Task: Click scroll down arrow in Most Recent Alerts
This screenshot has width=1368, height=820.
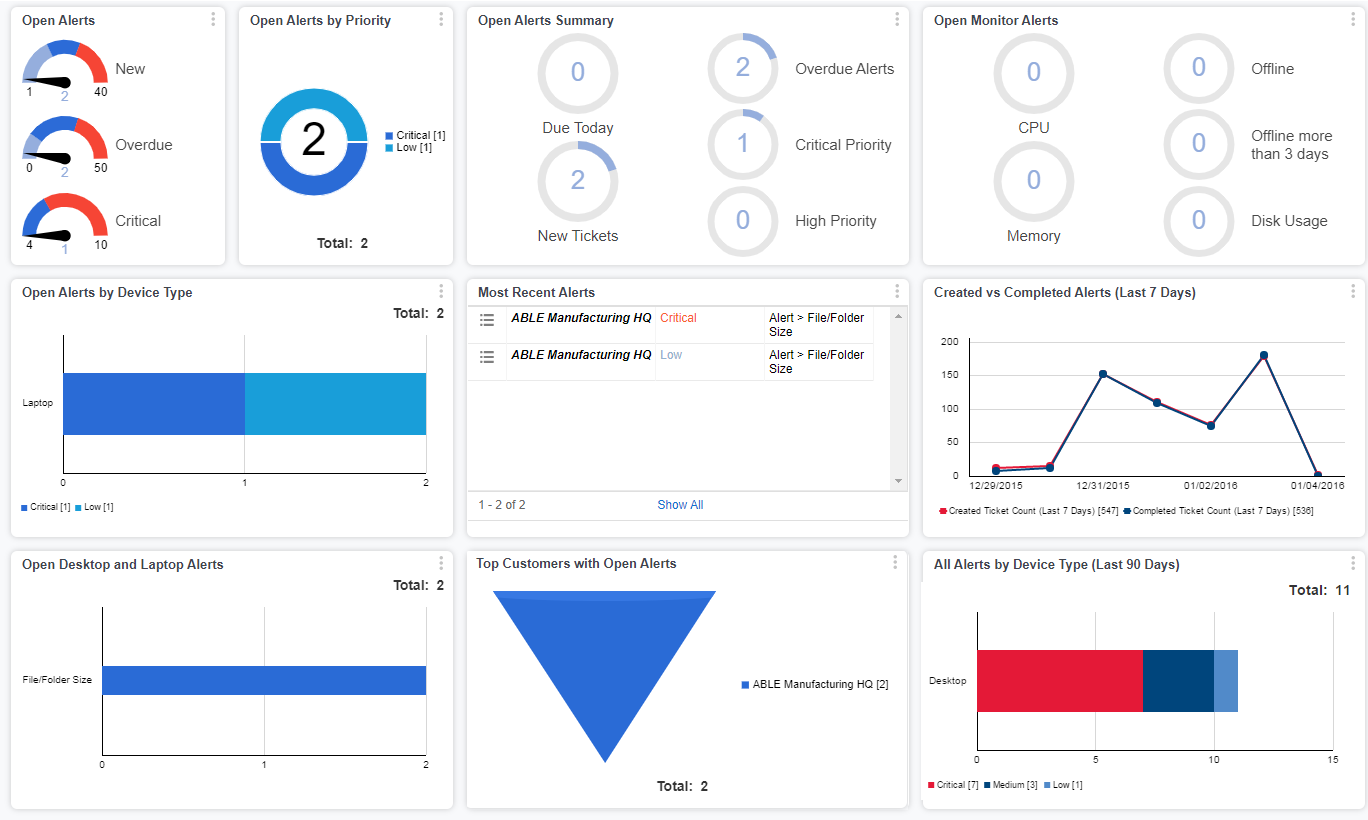Action: pos(898,481)
